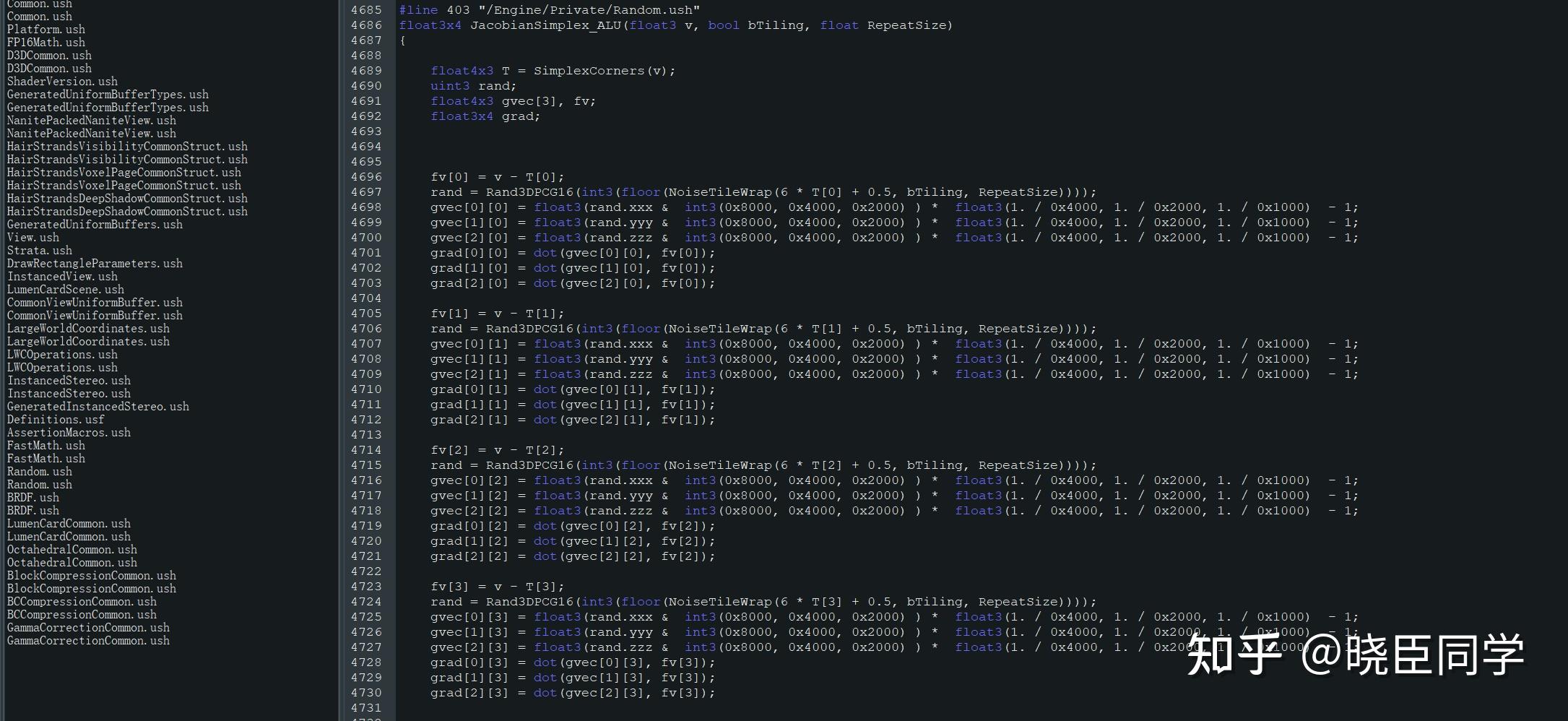
Task: Click the 'float4x3 gvec[3], fv;' line
Action: 514,101
